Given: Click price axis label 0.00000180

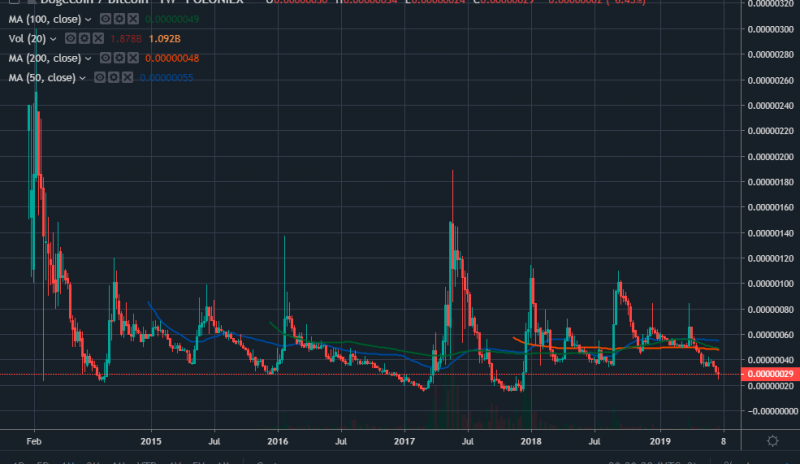Looking at the screenshot, I should (x=770, y=182).
